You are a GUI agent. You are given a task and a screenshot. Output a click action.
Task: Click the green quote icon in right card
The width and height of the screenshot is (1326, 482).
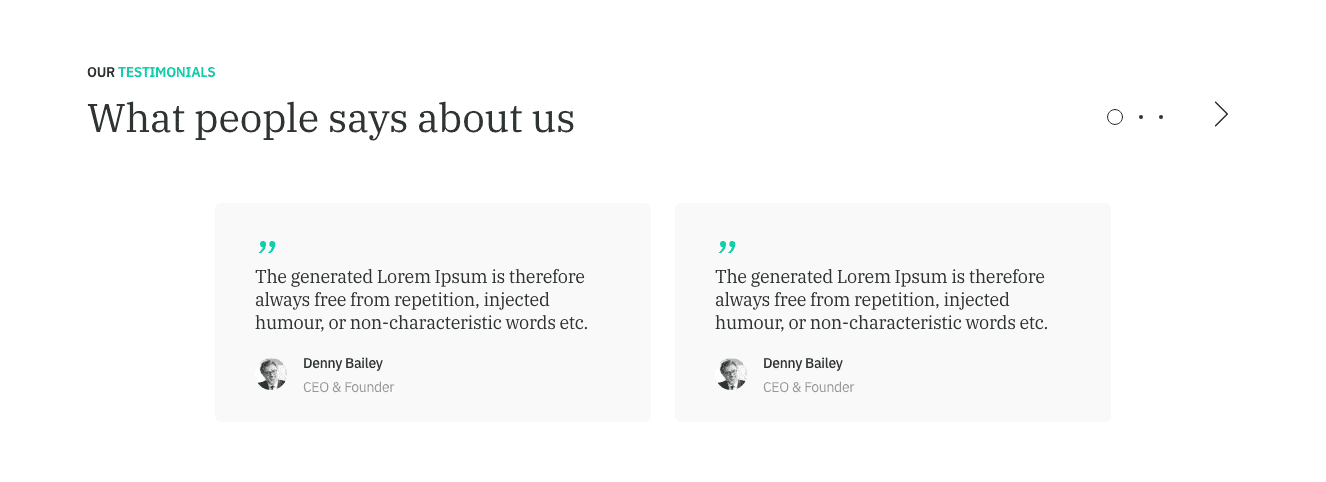point(727,247)
